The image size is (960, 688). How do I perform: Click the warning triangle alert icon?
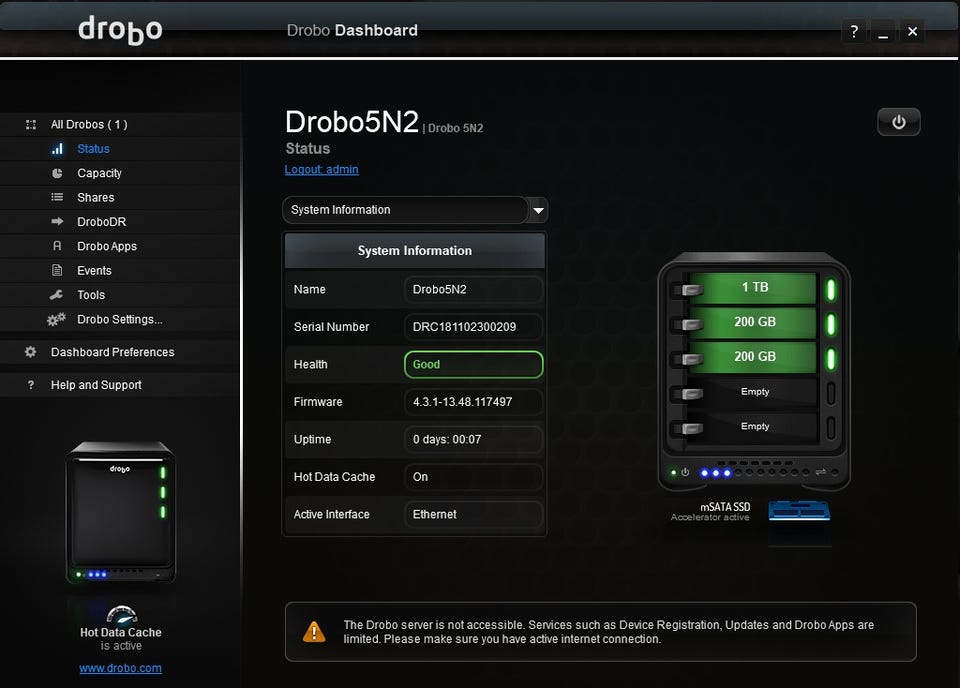314,632
